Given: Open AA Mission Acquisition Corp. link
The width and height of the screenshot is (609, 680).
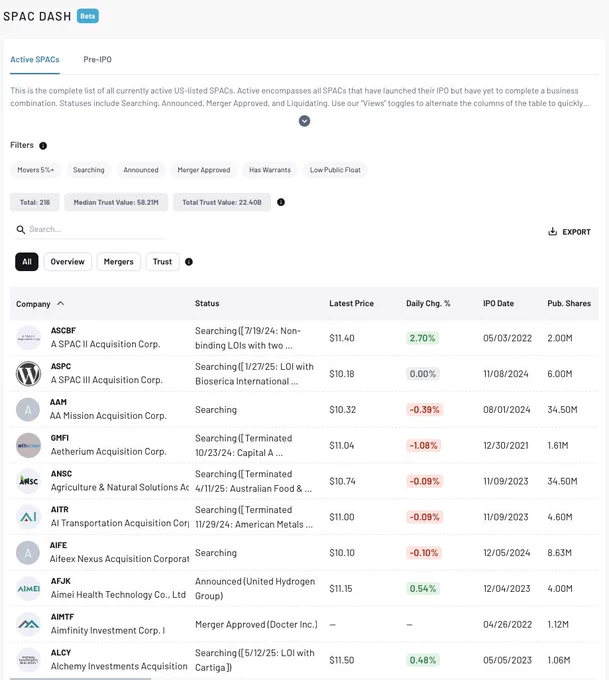Looking at the screenshot, I should pyautogui.click(x=108, y=416).
